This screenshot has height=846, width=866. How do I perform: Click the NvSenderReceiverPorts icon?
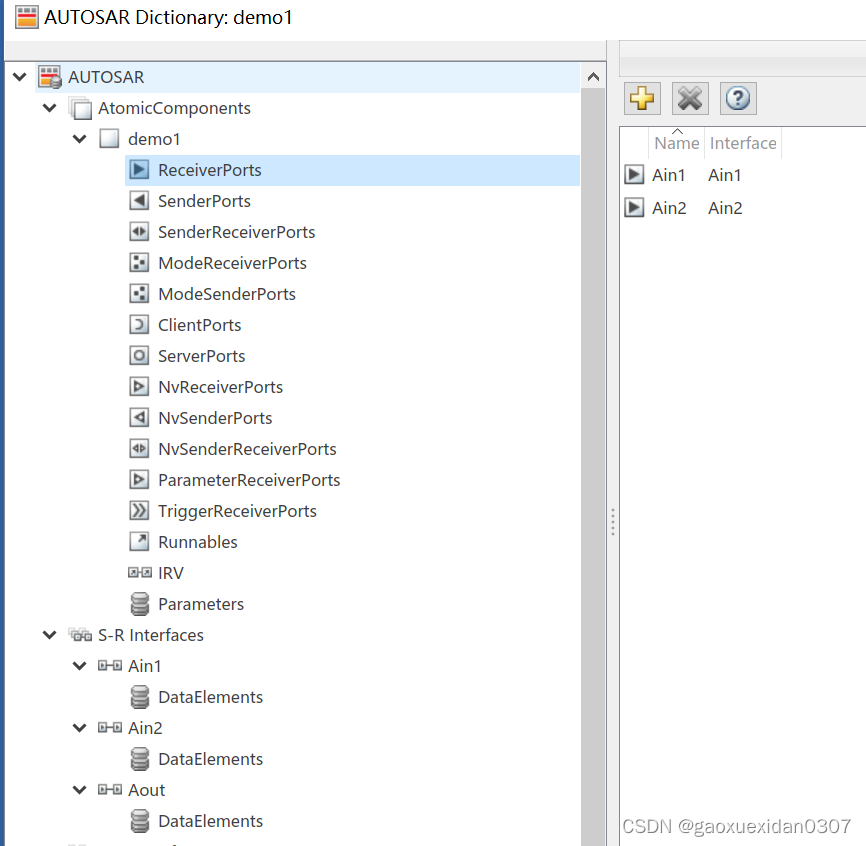[x=139, y=448]
